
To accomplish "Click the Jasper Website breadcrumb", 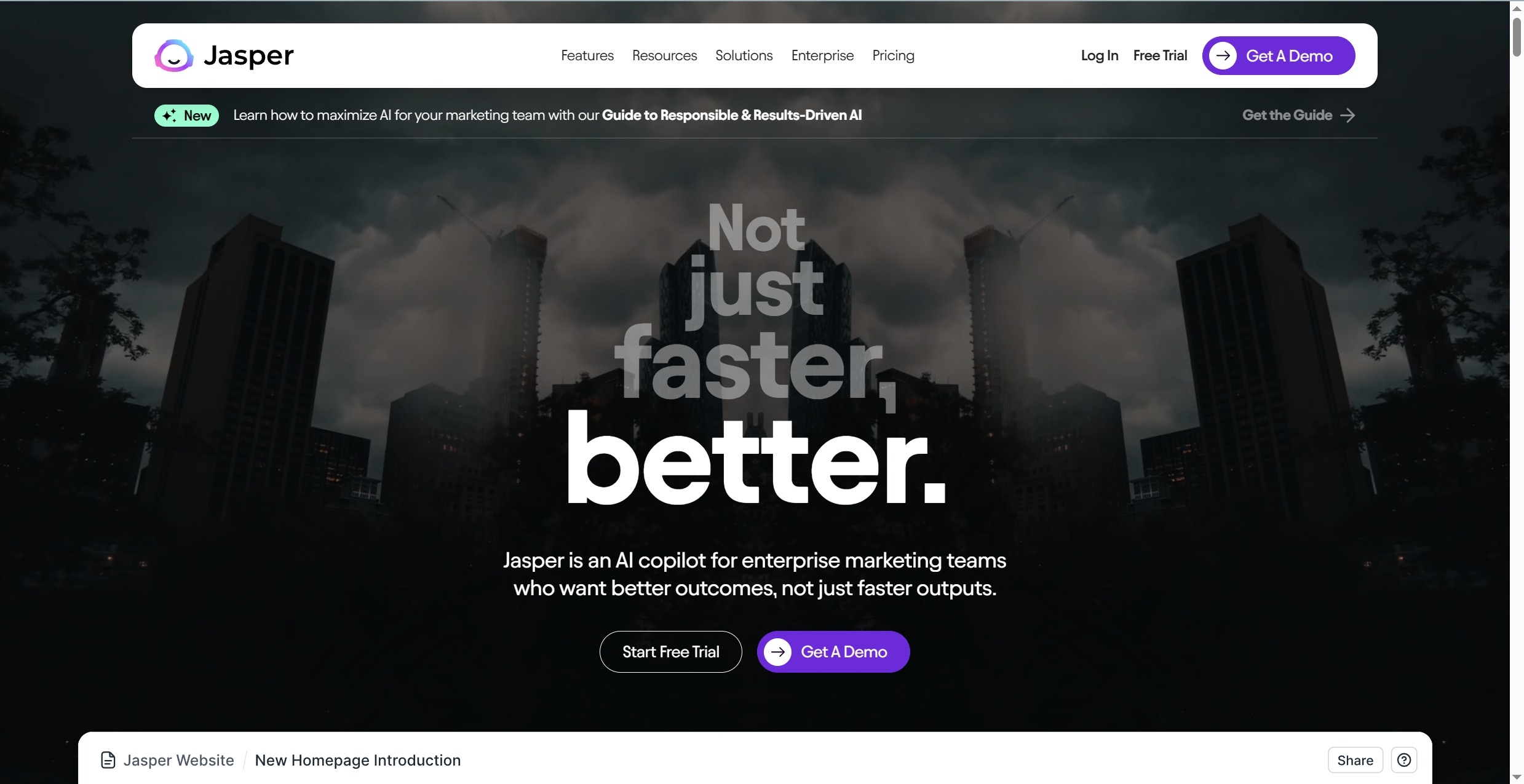I will tap(179, 760).
